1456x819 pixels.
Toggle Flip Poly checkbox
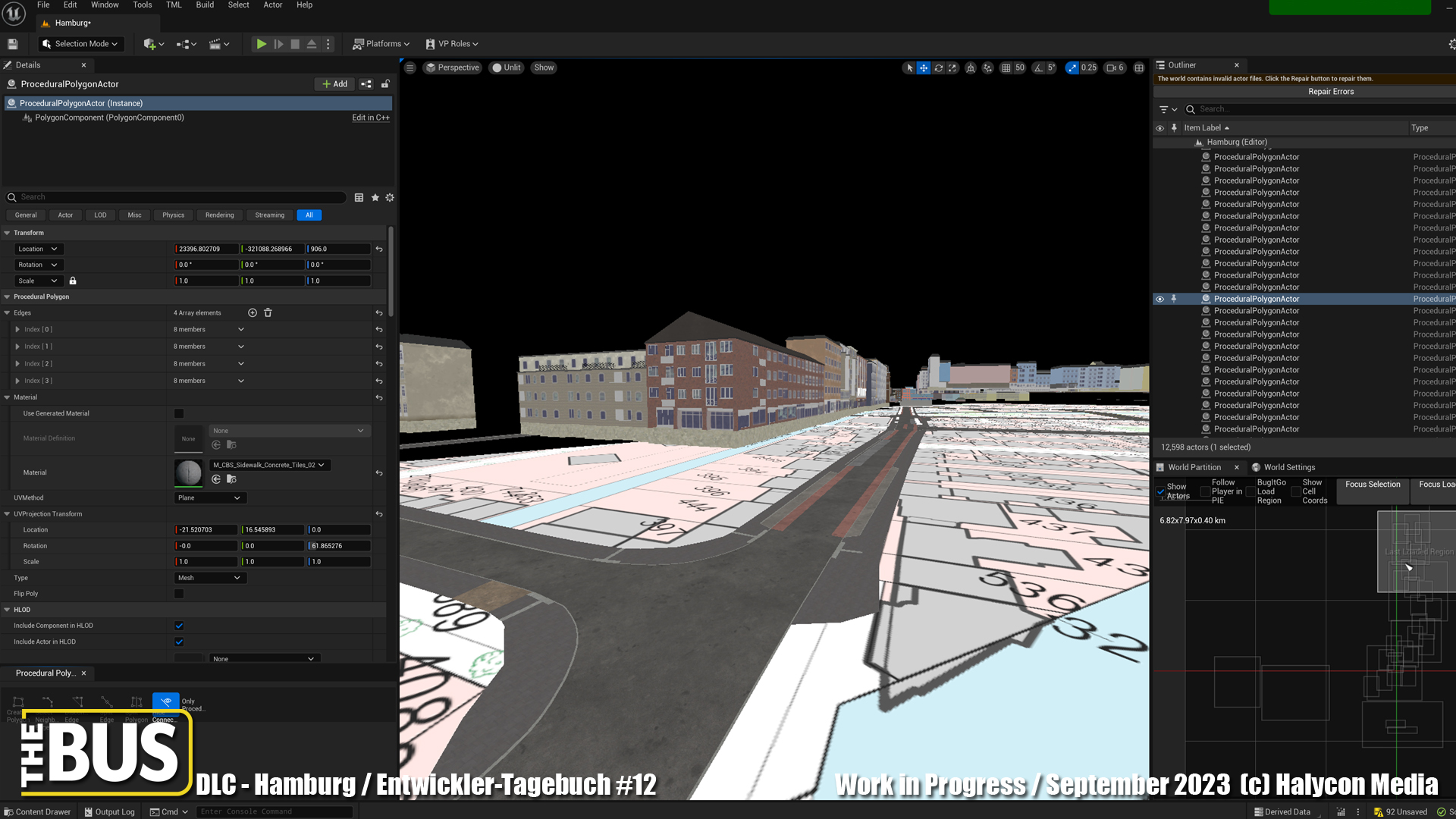[179, 594]
